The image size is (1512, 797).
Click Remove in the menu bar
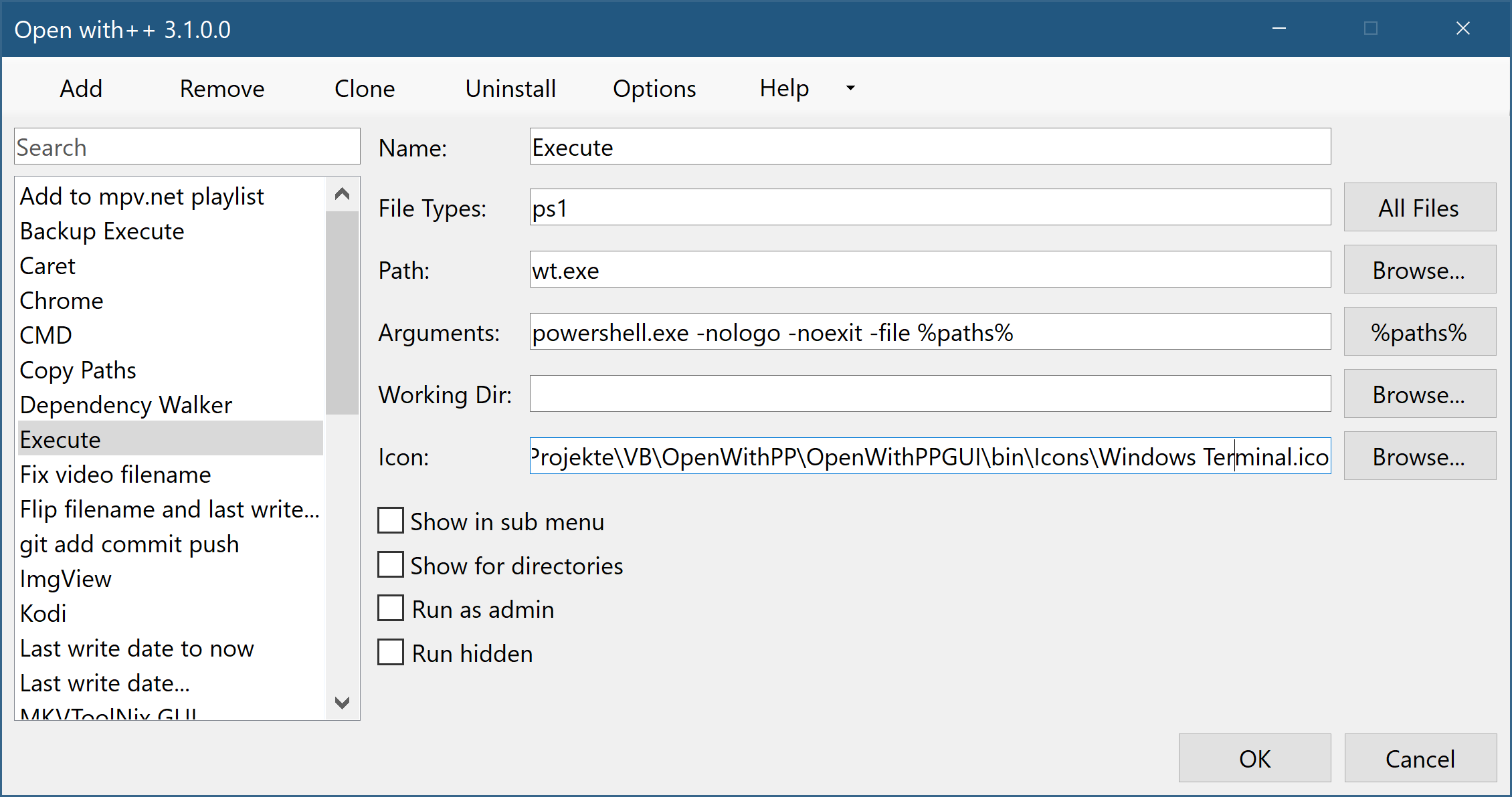pyautogui.click(x=221, y=88)
